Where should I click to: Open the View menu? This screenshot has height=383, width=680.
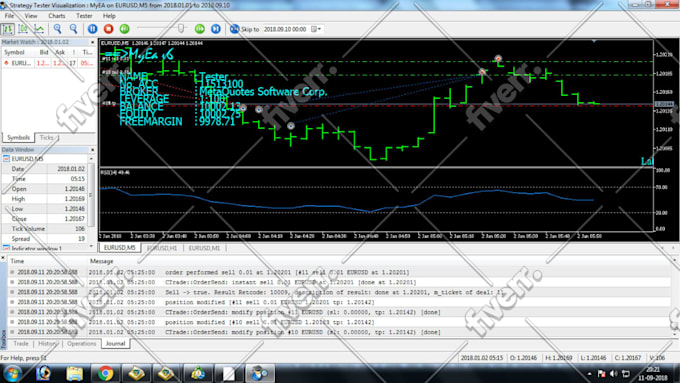coord(31,16)
